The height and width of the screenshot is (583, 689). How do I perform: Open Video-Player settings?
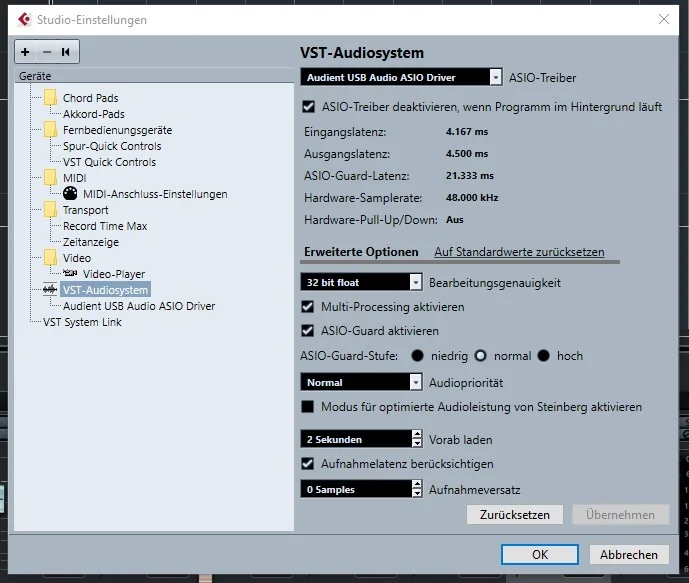[114, 274]
